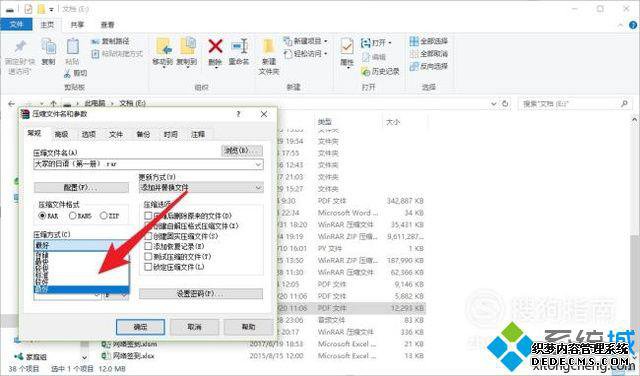Switch to the 选项 tab
The width and height of the screenshot is (640, 376).
(x=89, y=134)
